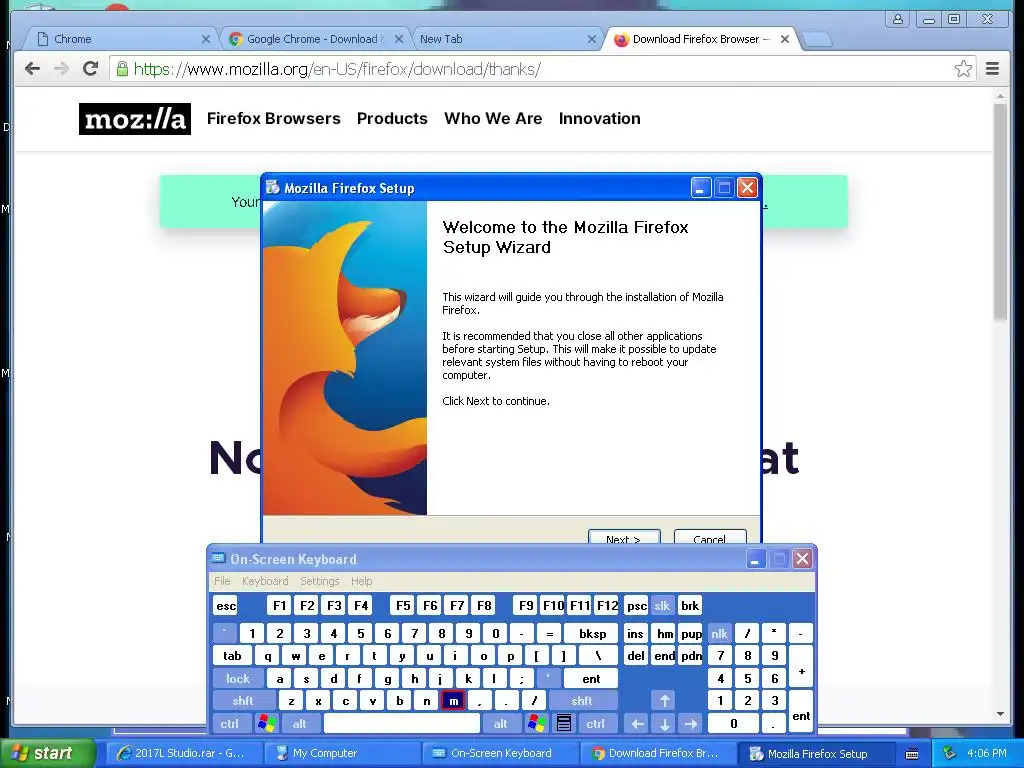The height and width of the screenshot is (768, 1024).
Task: Click the bksp key
Action: point(592,633)
